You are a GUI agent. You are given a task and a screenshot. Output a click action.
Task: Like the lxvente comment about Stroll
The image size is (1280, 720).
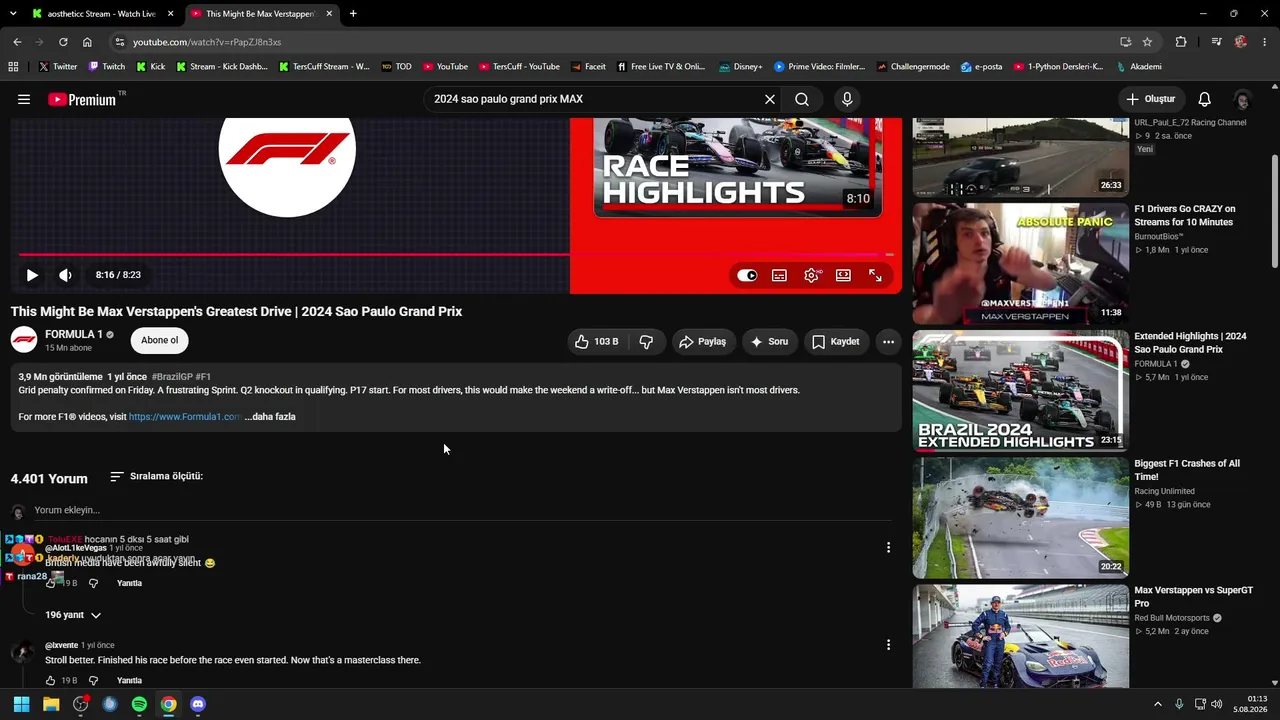51,681
